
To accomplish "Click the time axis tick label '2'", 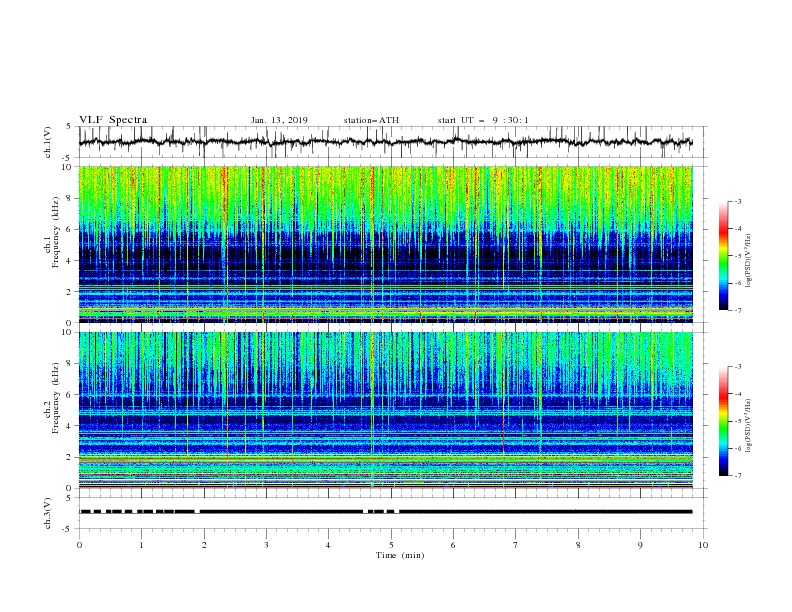I will pyautogui.click(x=204, y=545).
